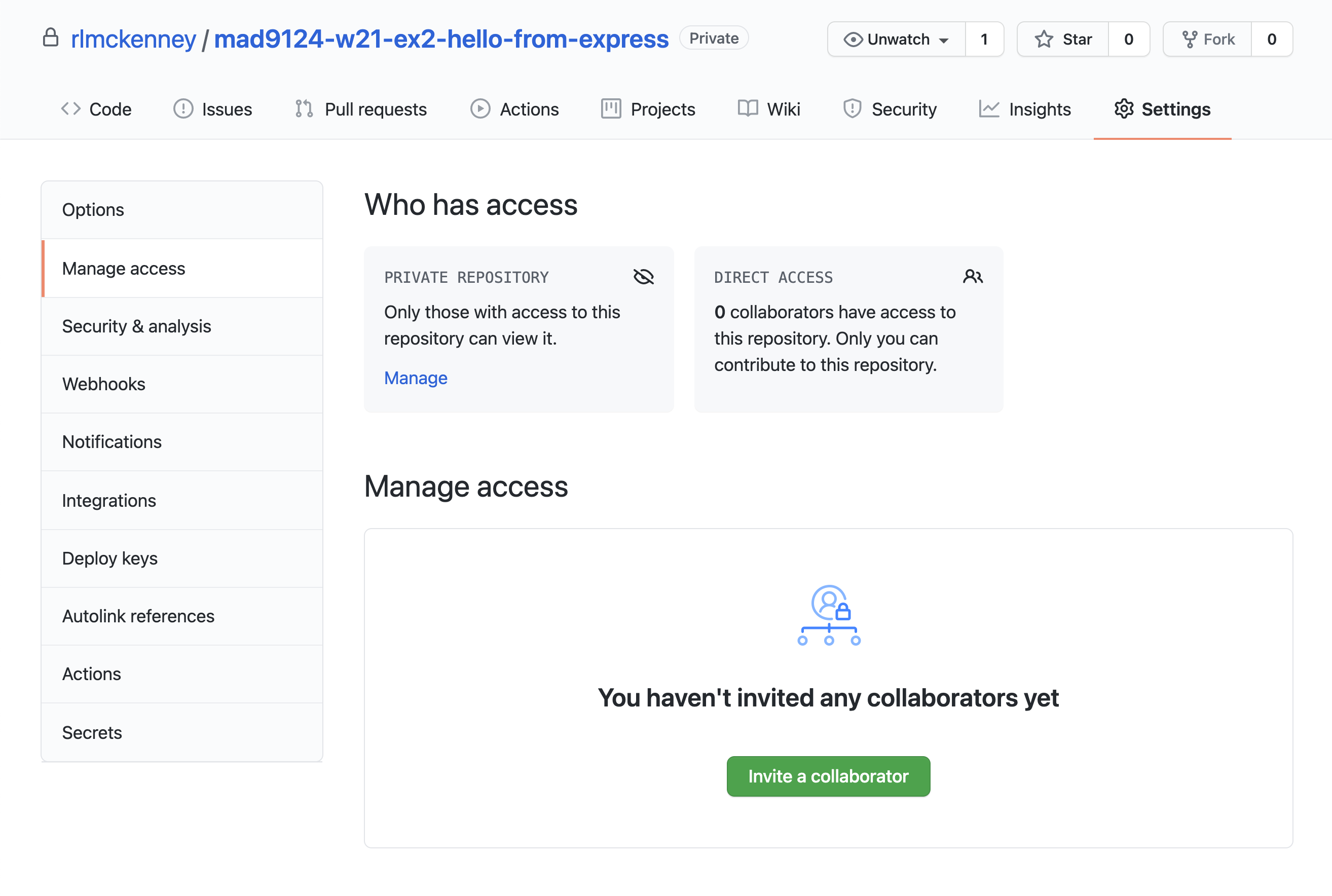Click the Private badge label
This screenshot has width=1332, height=896.
click(714, 39)
